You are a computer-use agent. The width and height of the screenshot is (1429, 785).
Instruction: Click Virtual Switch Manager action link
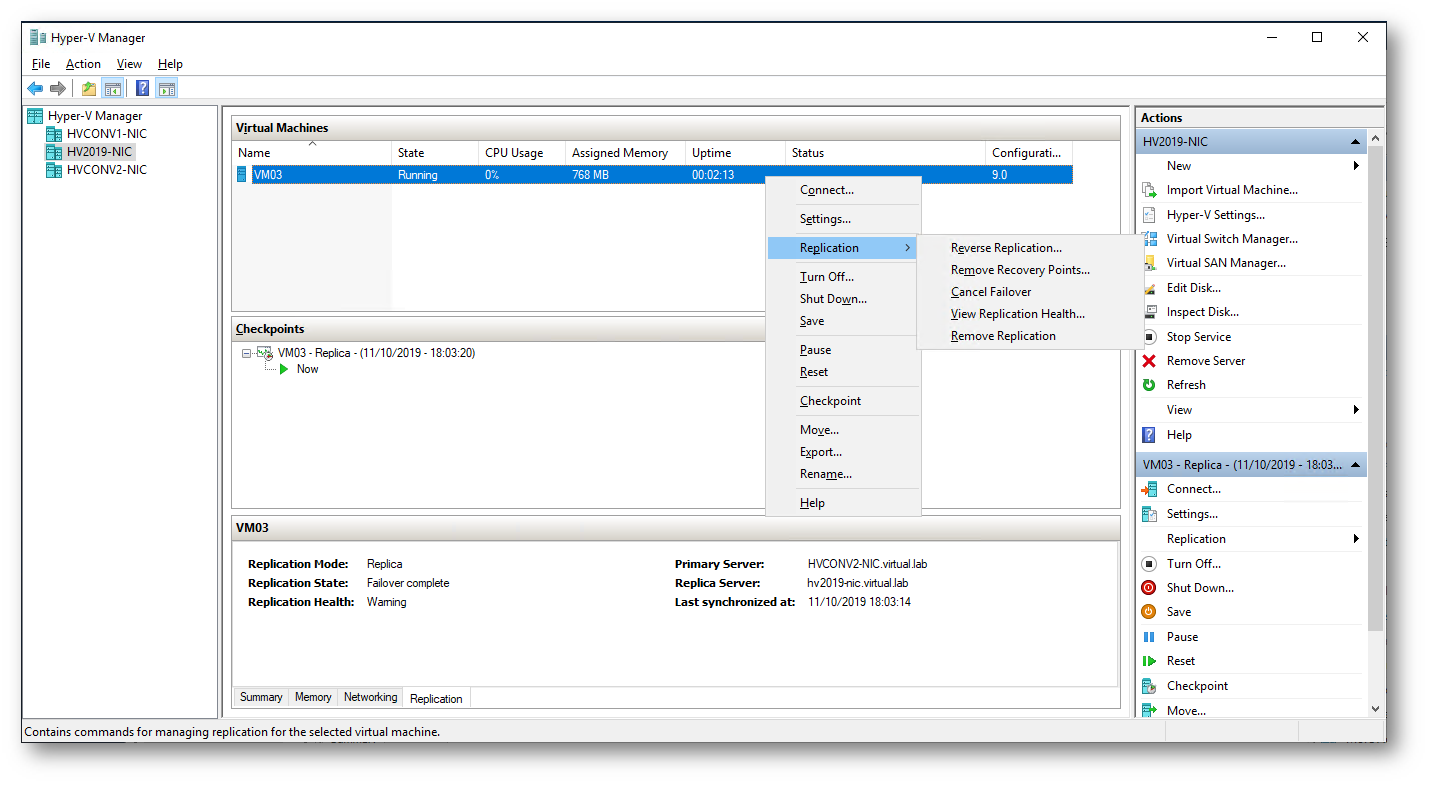tap(1232, 239)
